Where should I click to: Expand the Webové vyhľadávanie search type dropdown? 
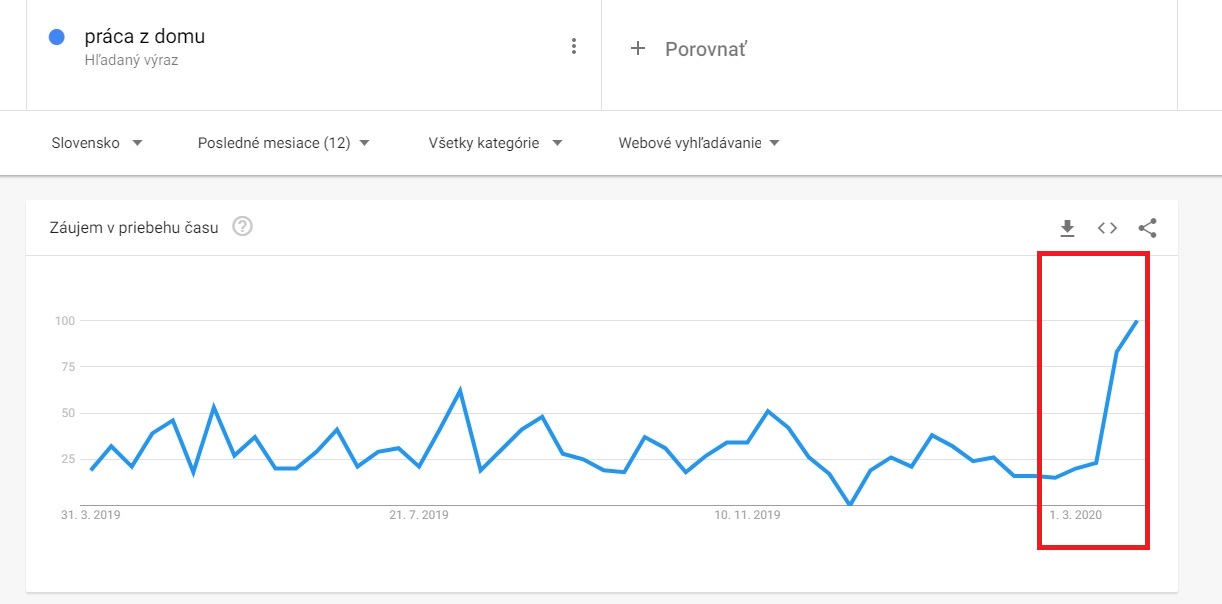coord(698,143)
